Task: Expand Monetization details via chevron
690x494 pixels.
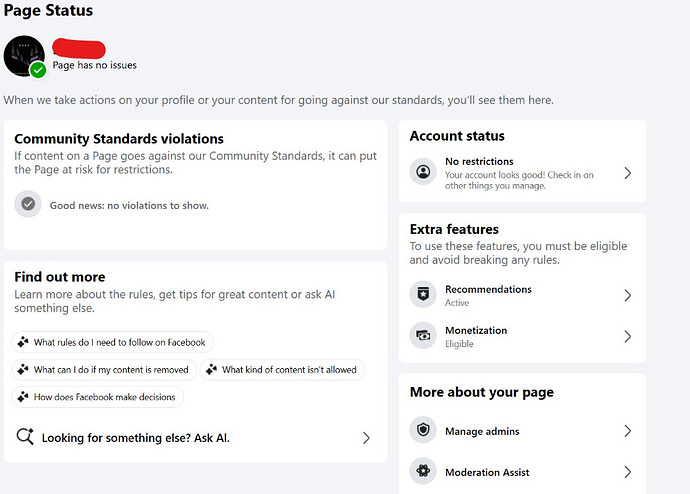Action: [x=627, y=336]
